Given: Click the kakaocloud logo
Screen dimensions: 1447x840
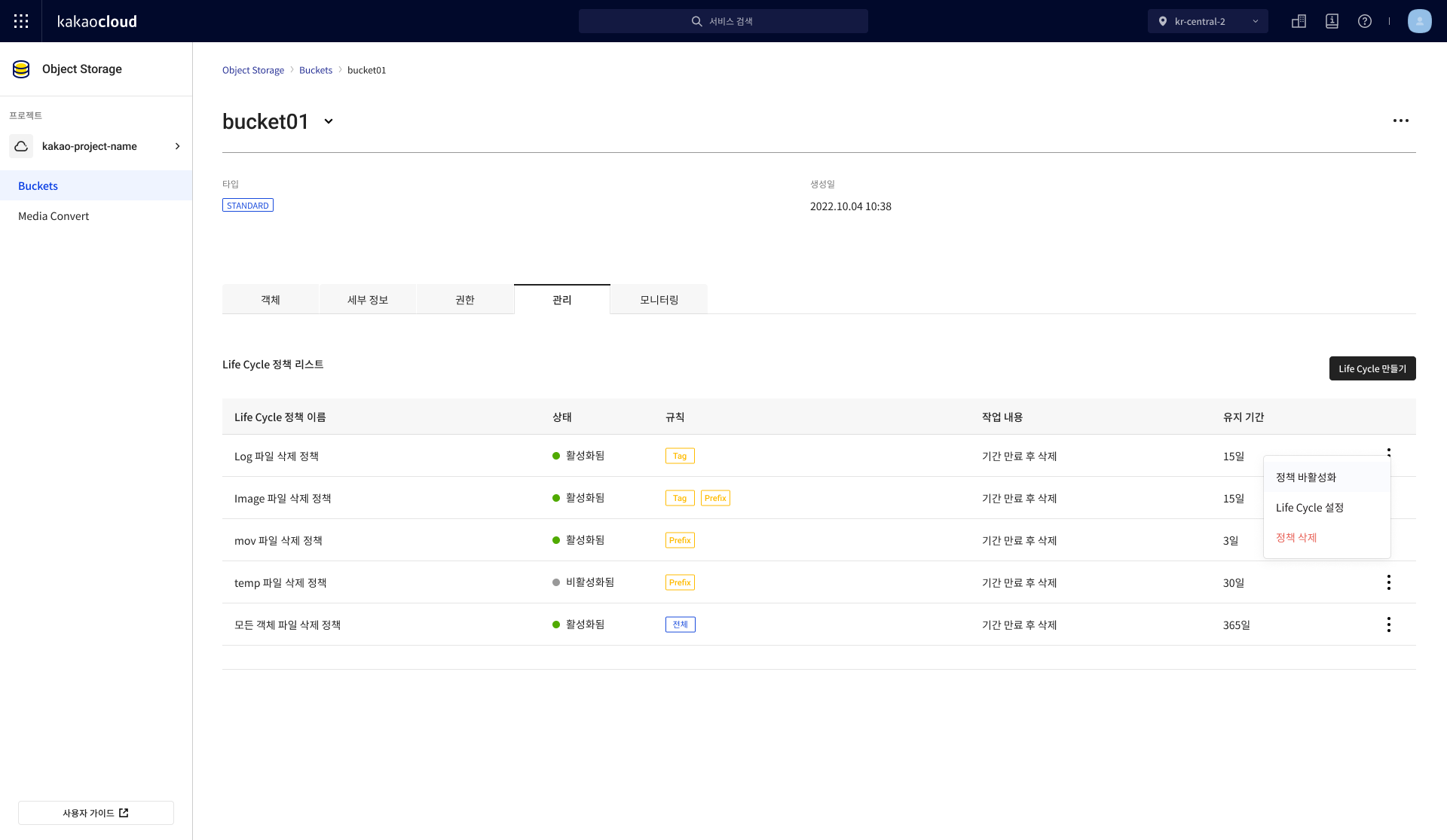Looking at the screenshot, I should (97, 21).
